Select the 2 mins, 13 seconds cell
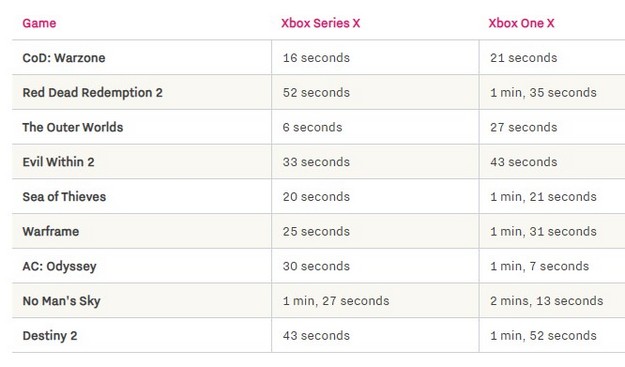Image resolution: width=625 pixels, height=367 pixels. 546,301
